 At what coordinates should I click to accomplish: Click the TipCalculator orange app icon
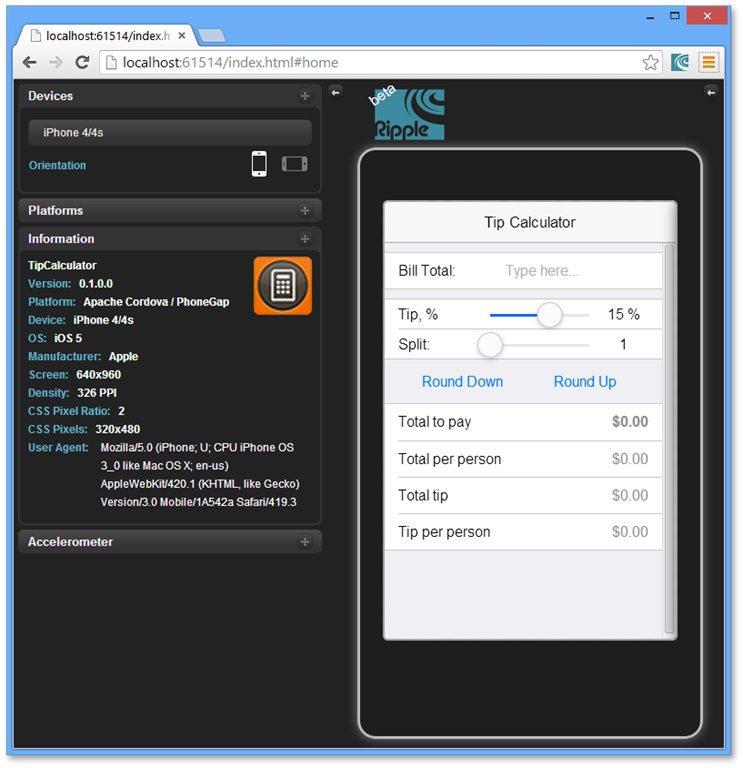(x=283, y=286)
